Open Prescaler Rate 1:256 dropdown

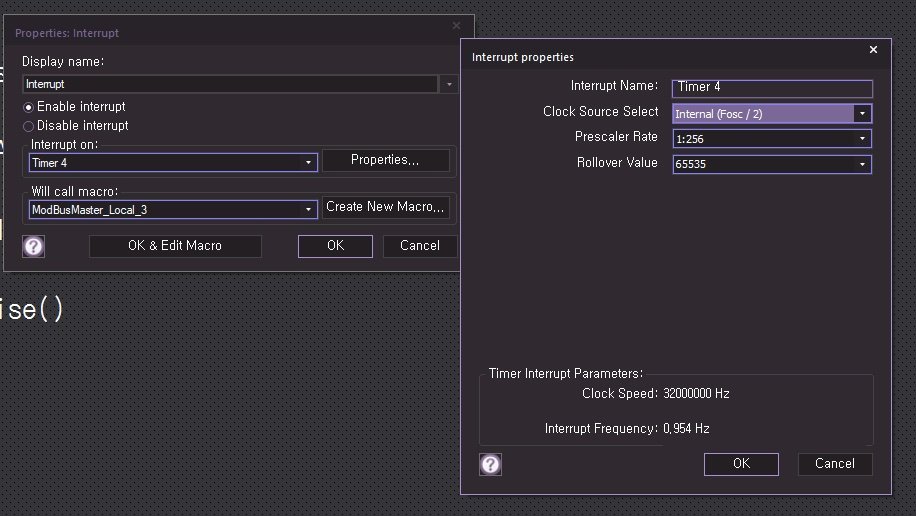(x=862, y=139)
